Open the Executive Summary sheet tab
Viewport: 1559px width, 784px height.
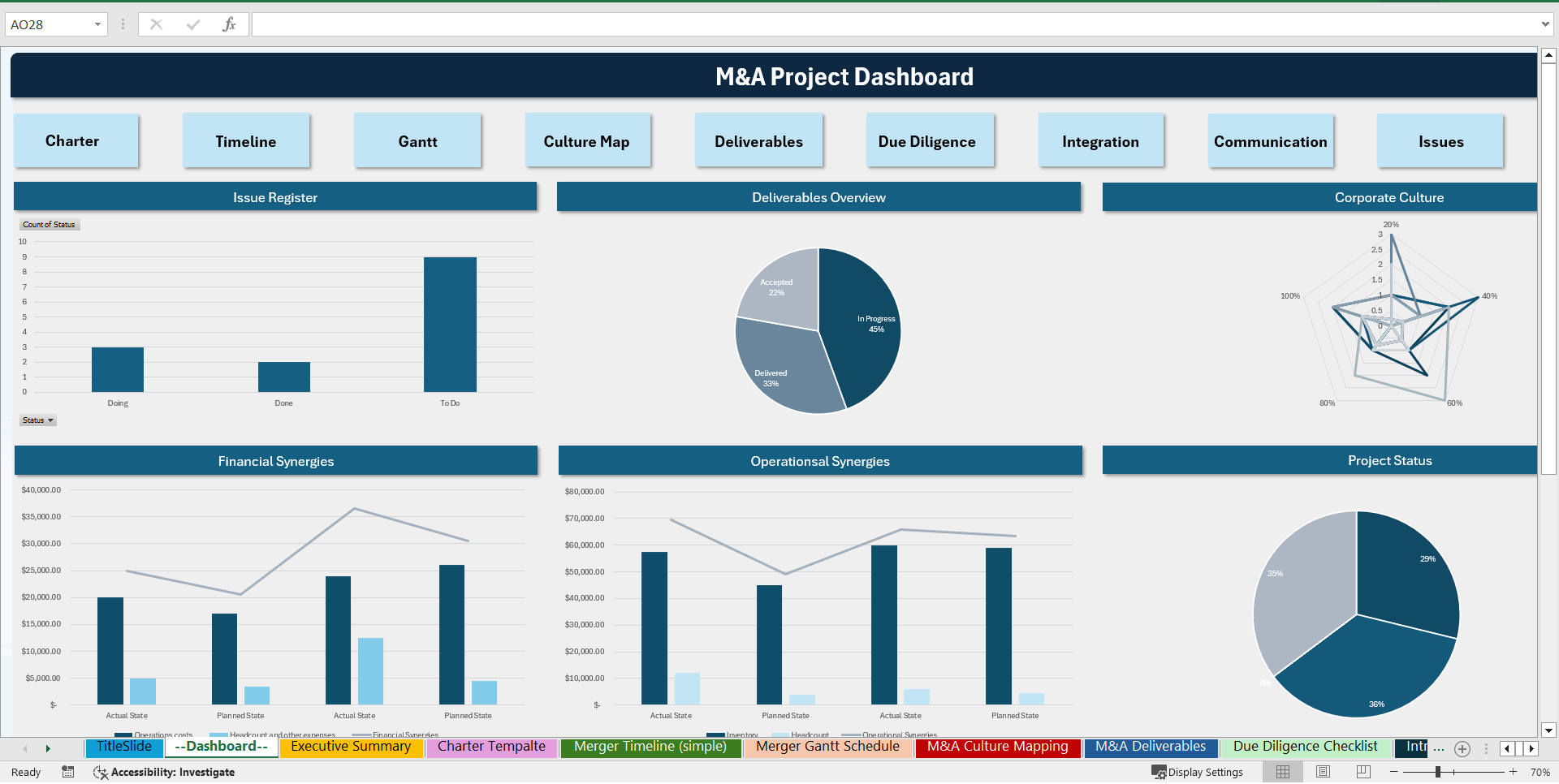tap(351, 747)
